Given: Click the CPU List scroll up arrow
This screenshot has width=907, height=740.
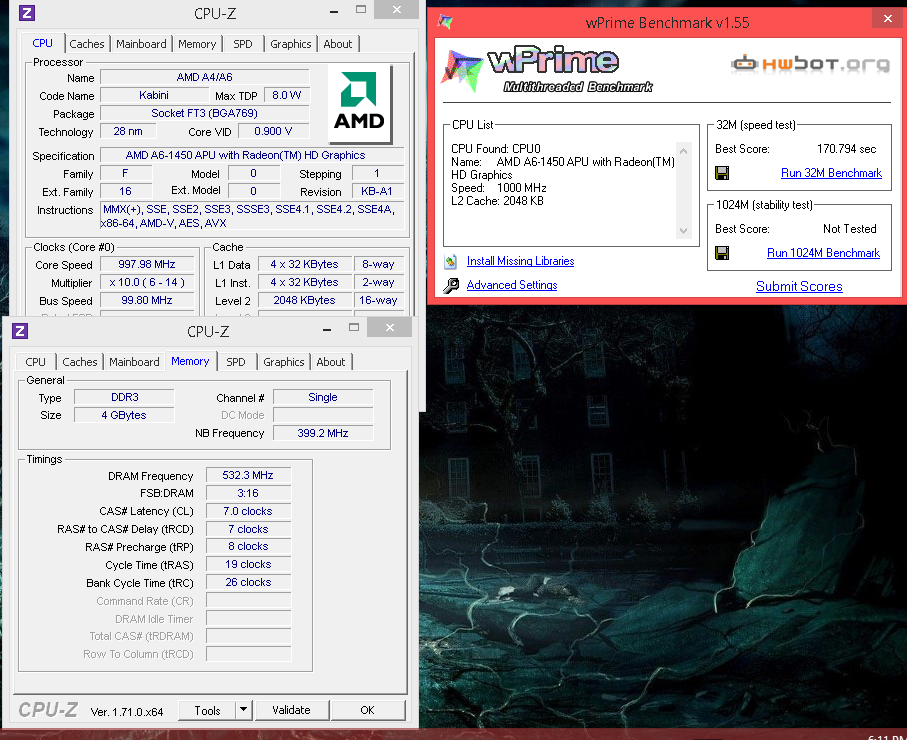Looking at the screenshot, I should (683, 151).
